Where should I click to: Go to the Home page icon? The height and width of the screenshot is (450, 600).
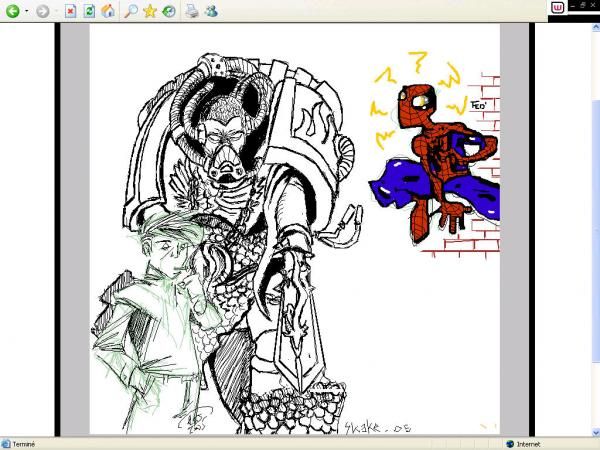(x=108, y=11)
